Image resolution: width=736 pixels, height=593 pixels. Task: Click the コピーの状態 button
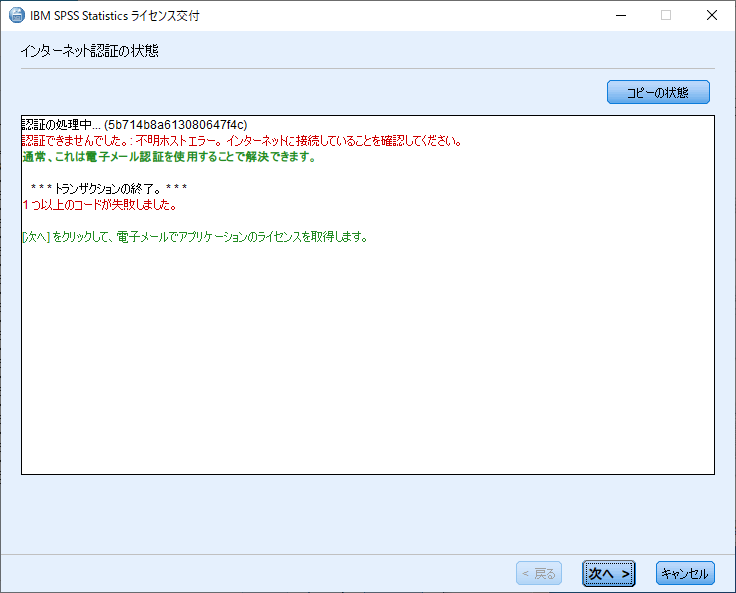(x=658, y=92)
